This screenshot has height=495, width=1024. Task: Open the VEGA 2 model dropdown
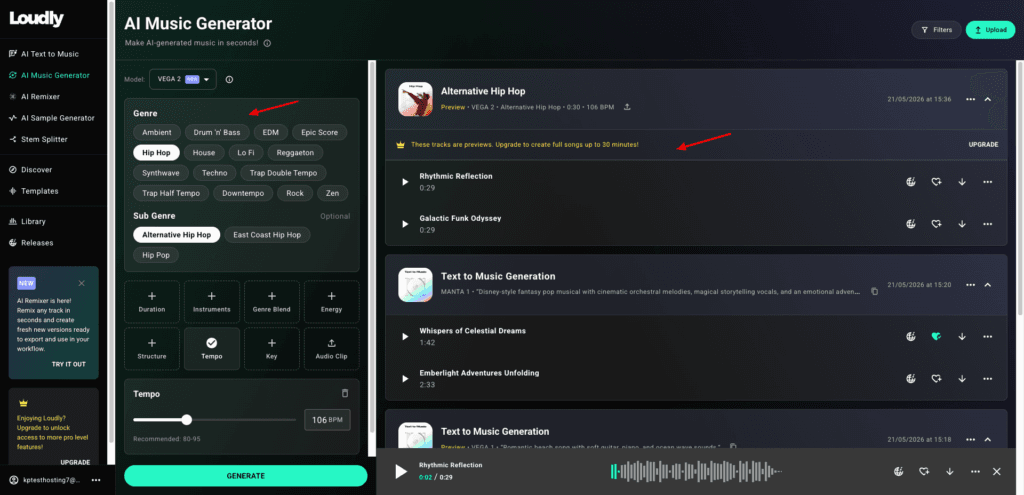click(182, 79)
